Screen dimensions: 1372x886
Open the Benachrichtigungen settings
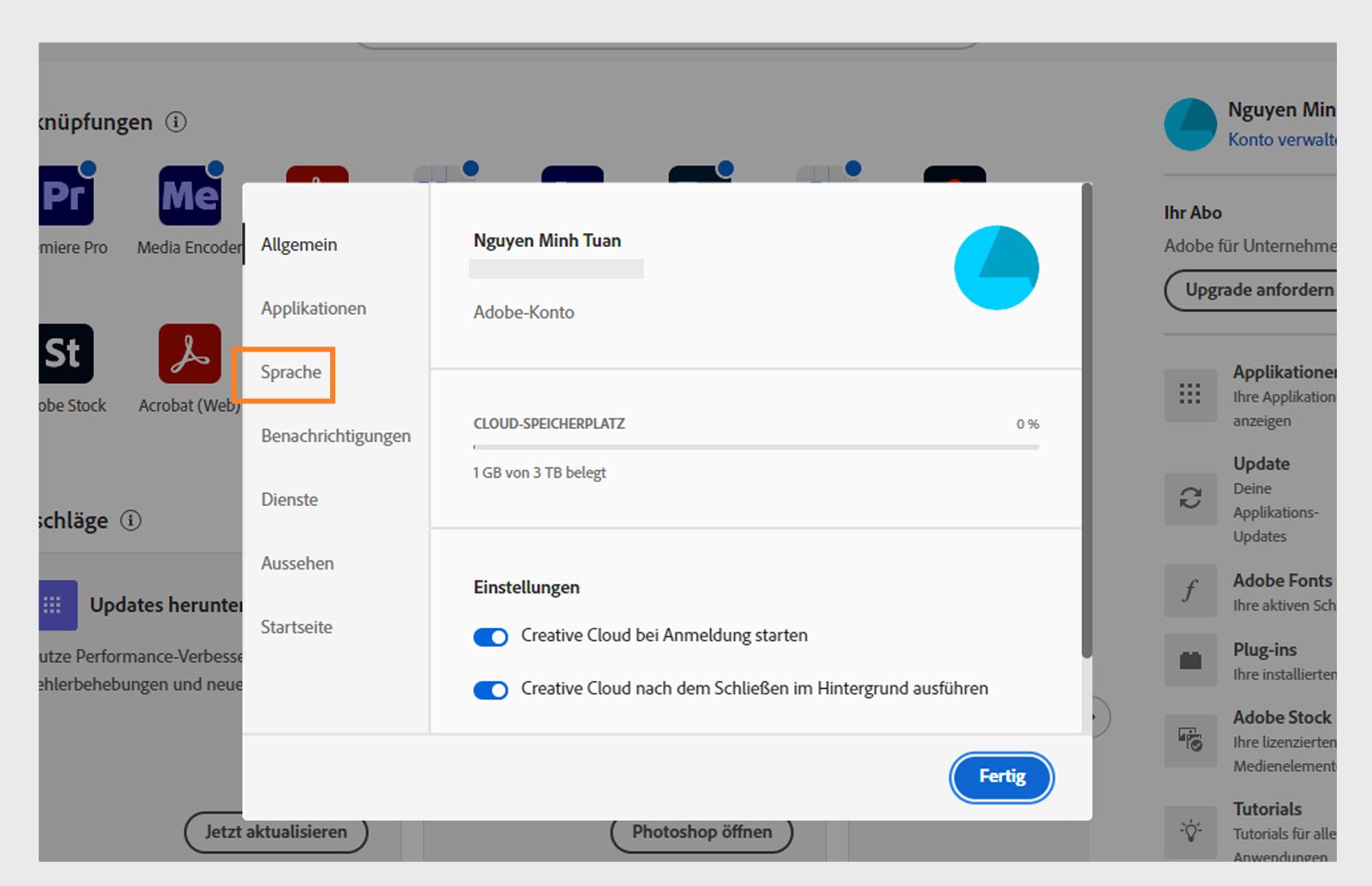point(335,436)
